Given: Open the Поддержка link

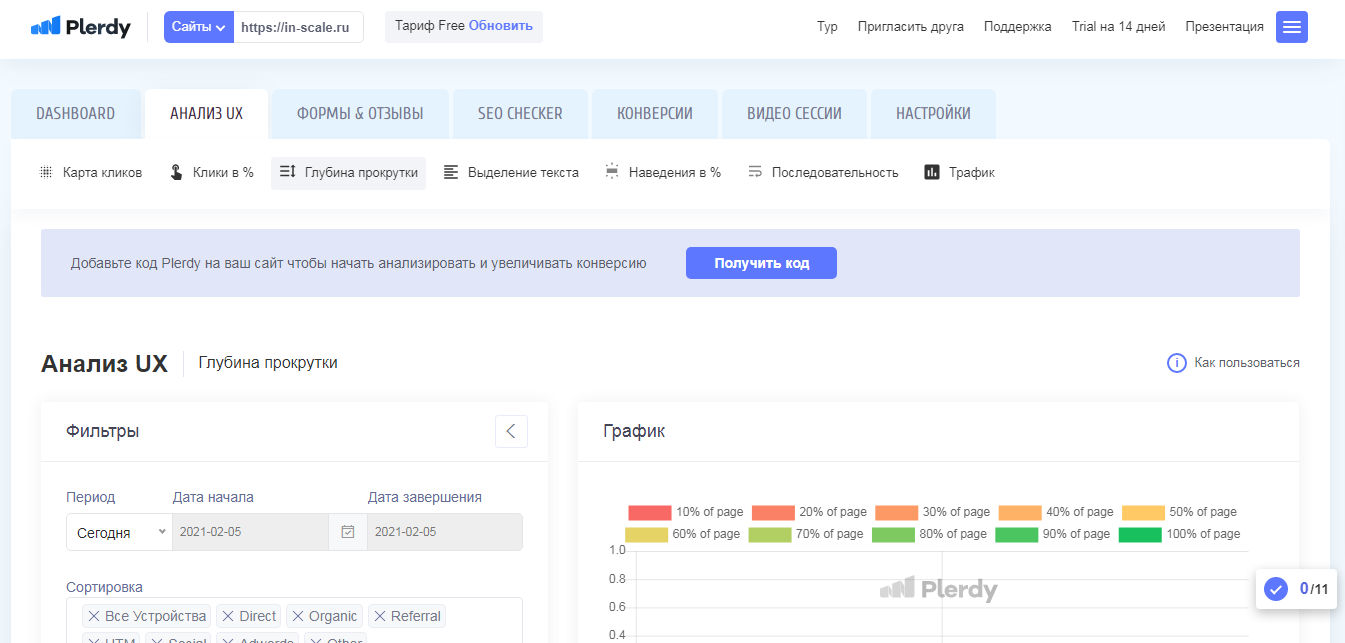Looking at the screenshot, I should pos(1018,27).
